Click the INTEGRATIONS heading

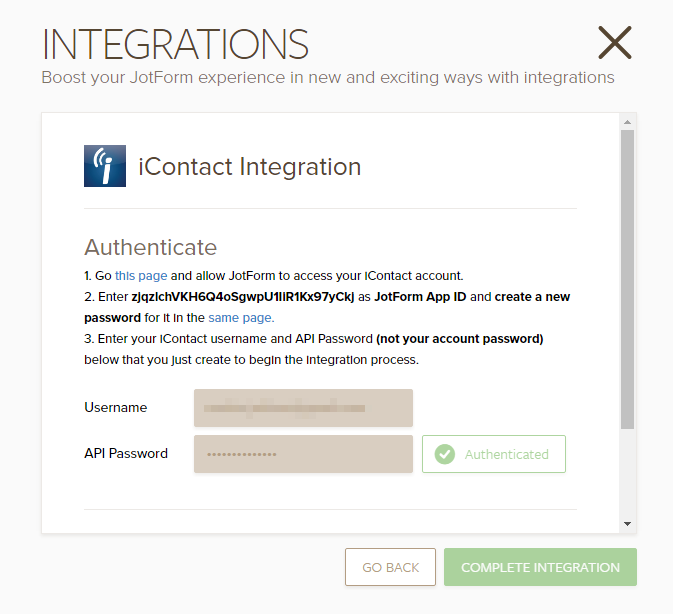click(x=175, y=44)
